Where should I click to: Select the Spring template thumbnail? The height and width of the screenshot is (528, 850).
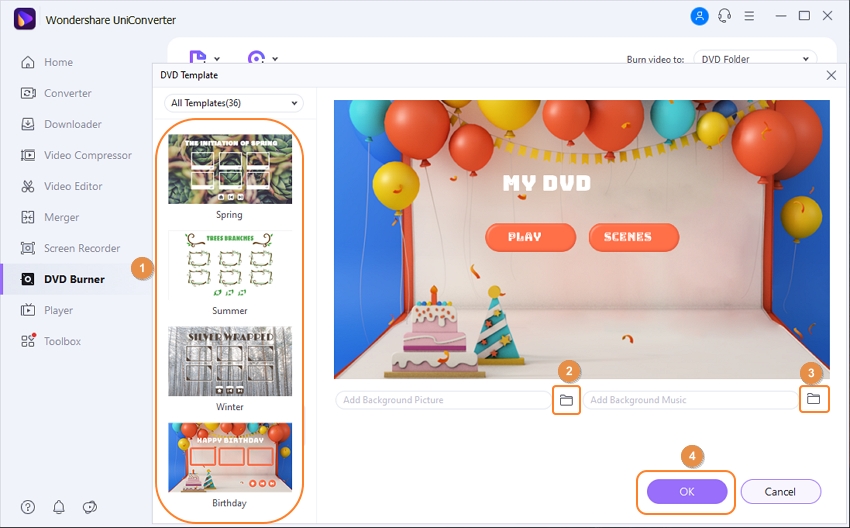tap(230, 170)
